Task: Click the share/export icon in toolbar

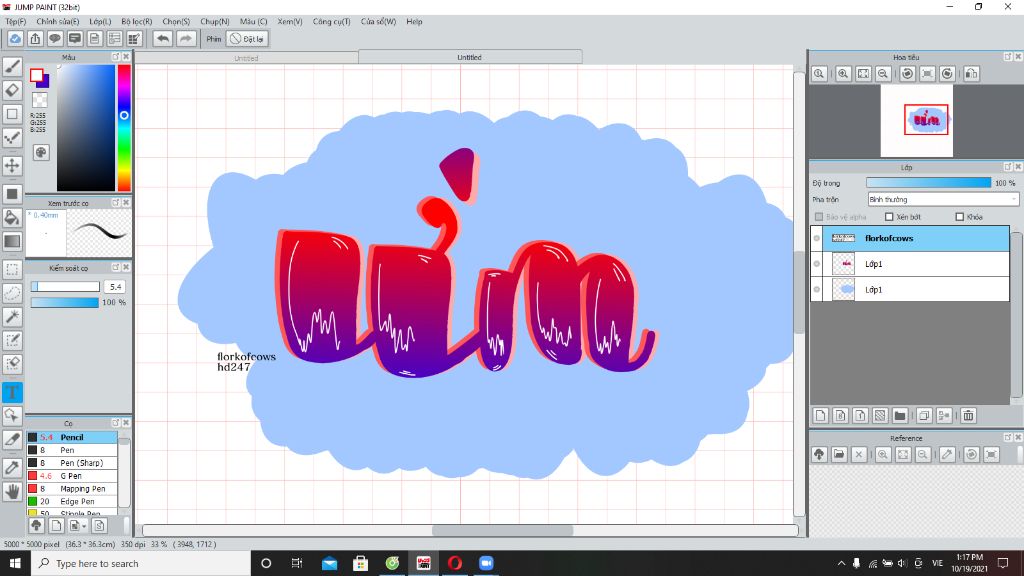Action: pos(35,39)
